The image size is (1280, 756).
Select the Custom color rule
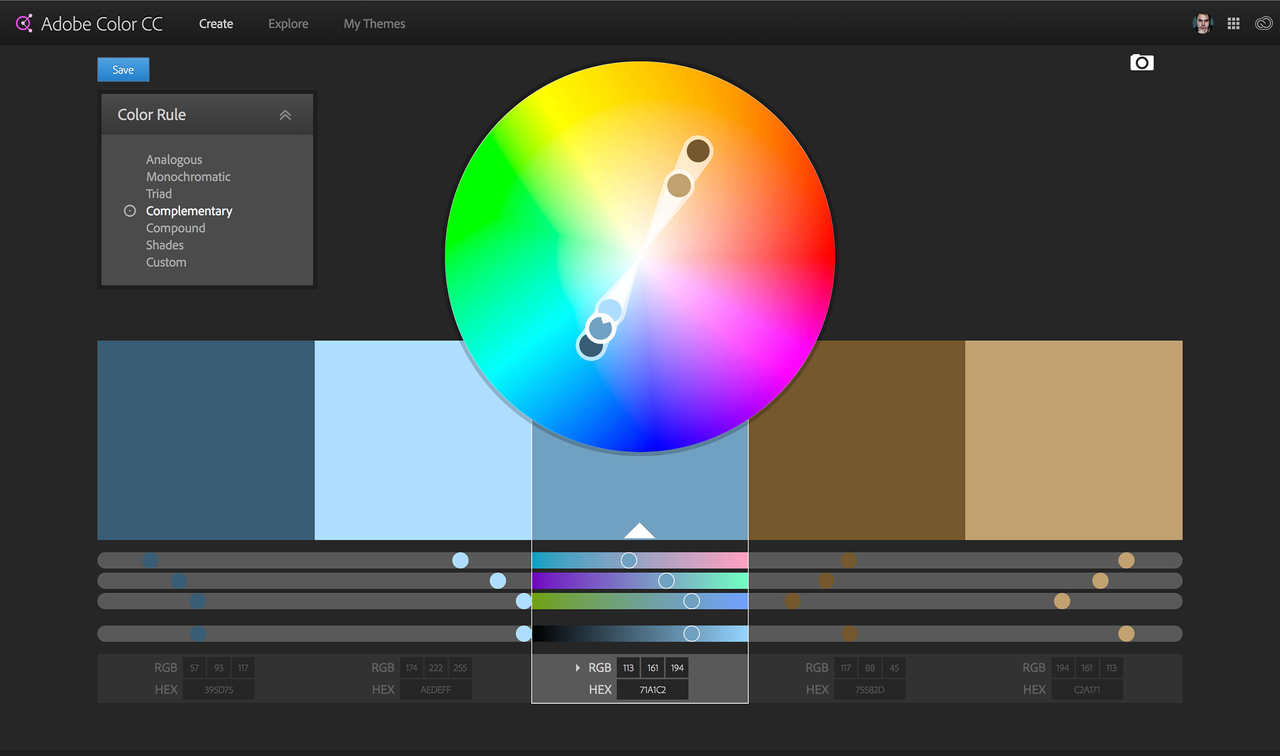coord(166,262)
